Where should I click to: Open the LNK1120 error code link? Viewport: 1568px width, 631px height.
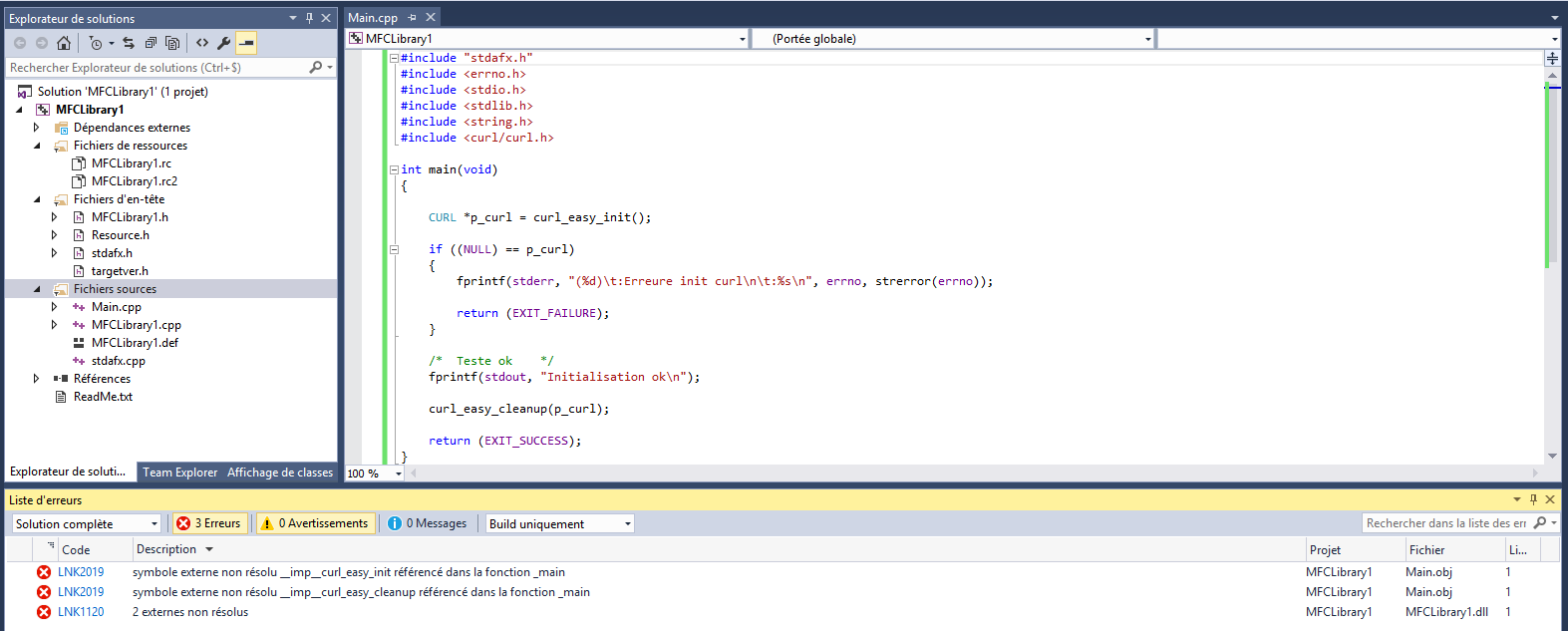tap(81, 612)
